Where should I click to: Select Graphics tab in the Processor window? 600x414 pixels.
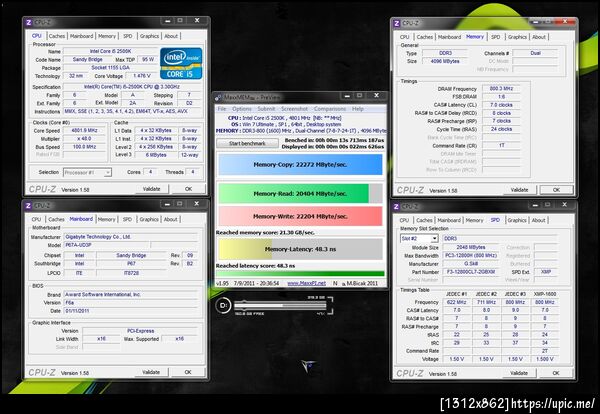[x=149, y=36]
